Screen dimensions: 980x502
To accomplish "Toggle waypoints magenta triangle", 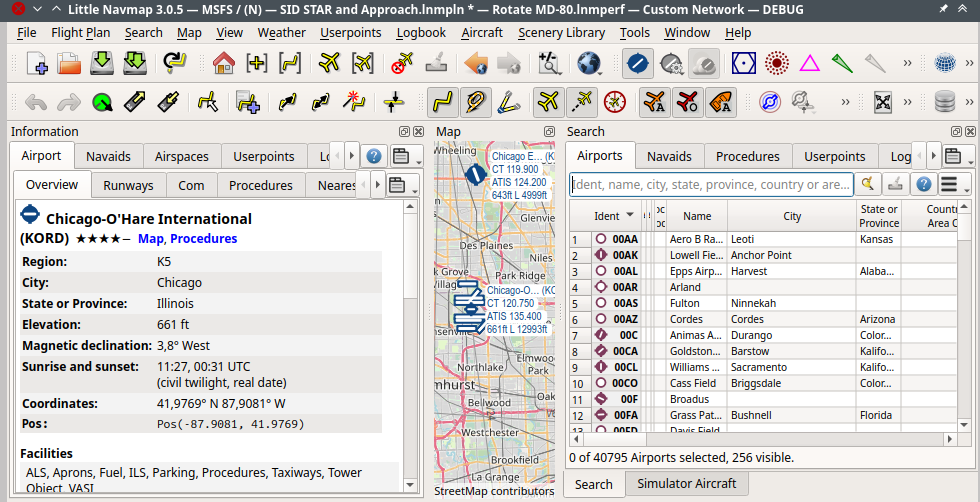I will (x=809, y=63).
